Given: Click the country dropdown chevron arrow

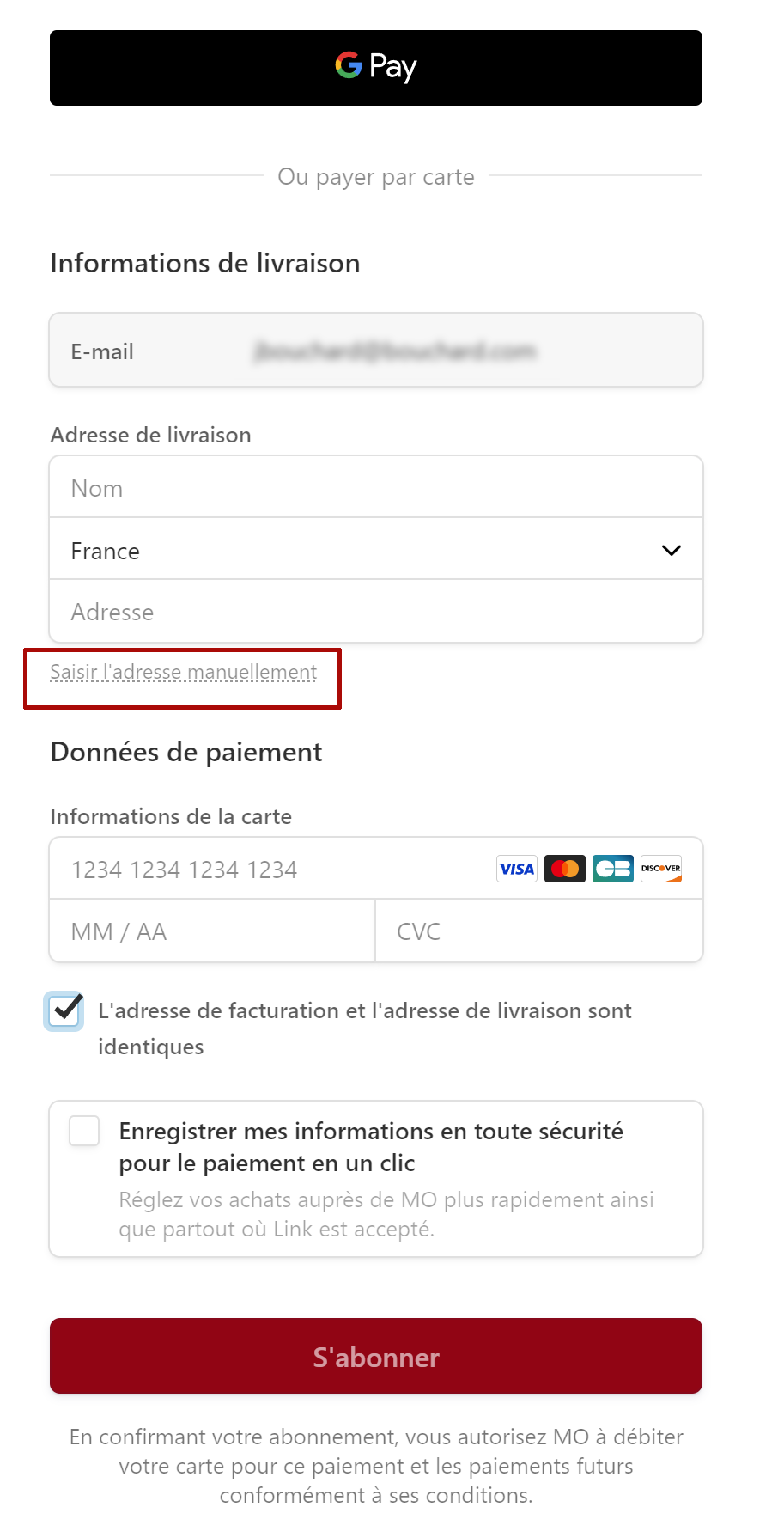Looking at the screenshot, I should tap(672, 550).
